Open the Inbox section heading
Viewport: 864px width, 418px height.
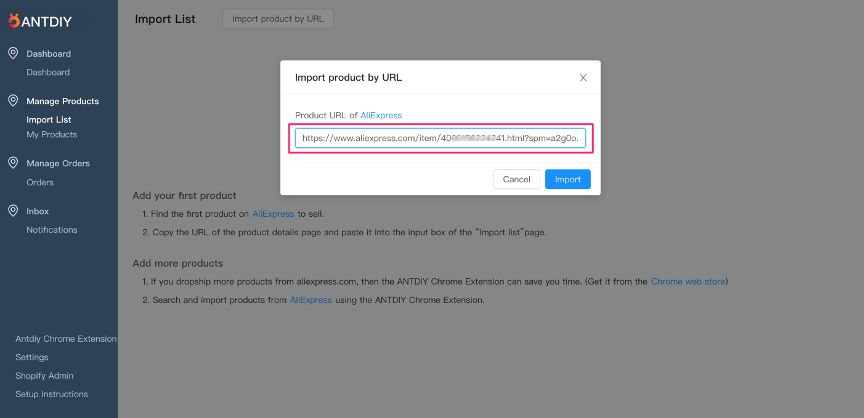coord(37,211)
